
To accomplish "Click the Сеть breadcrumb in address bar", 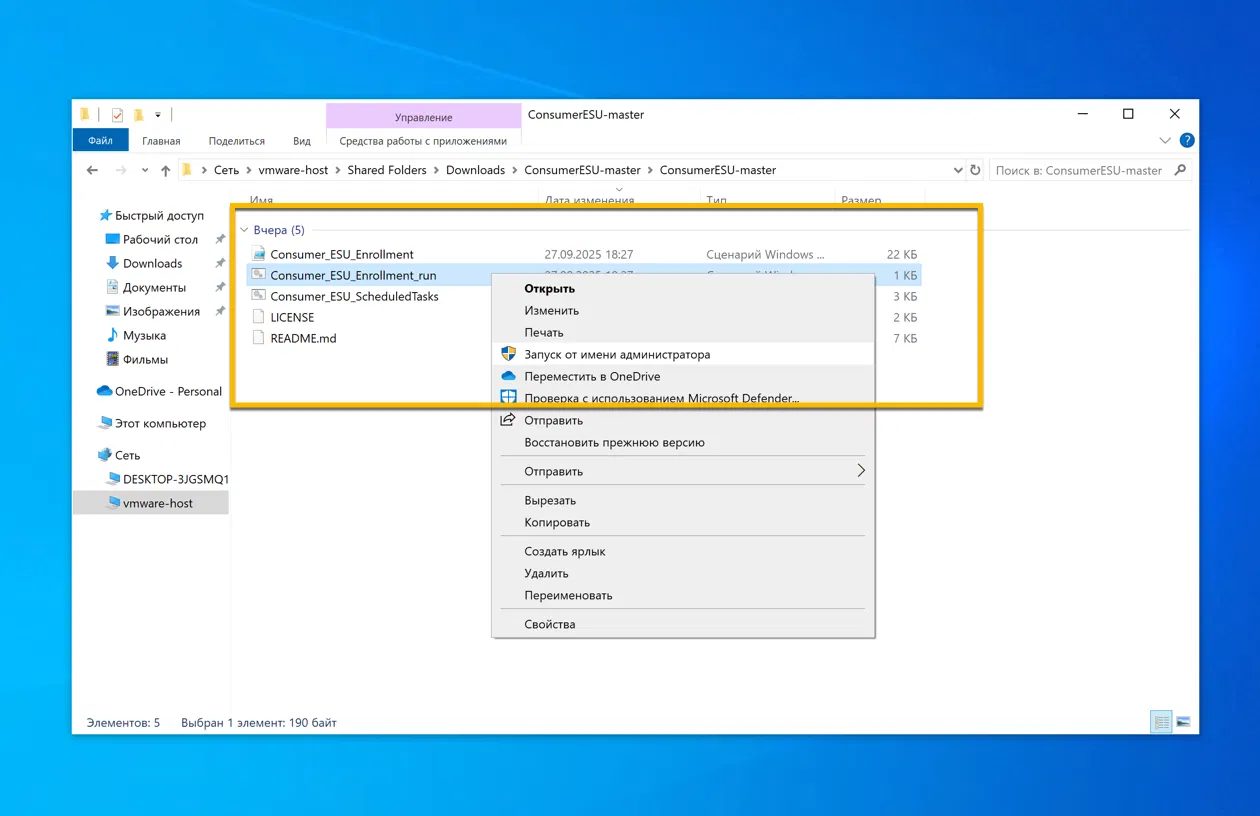I will (226, 170).
